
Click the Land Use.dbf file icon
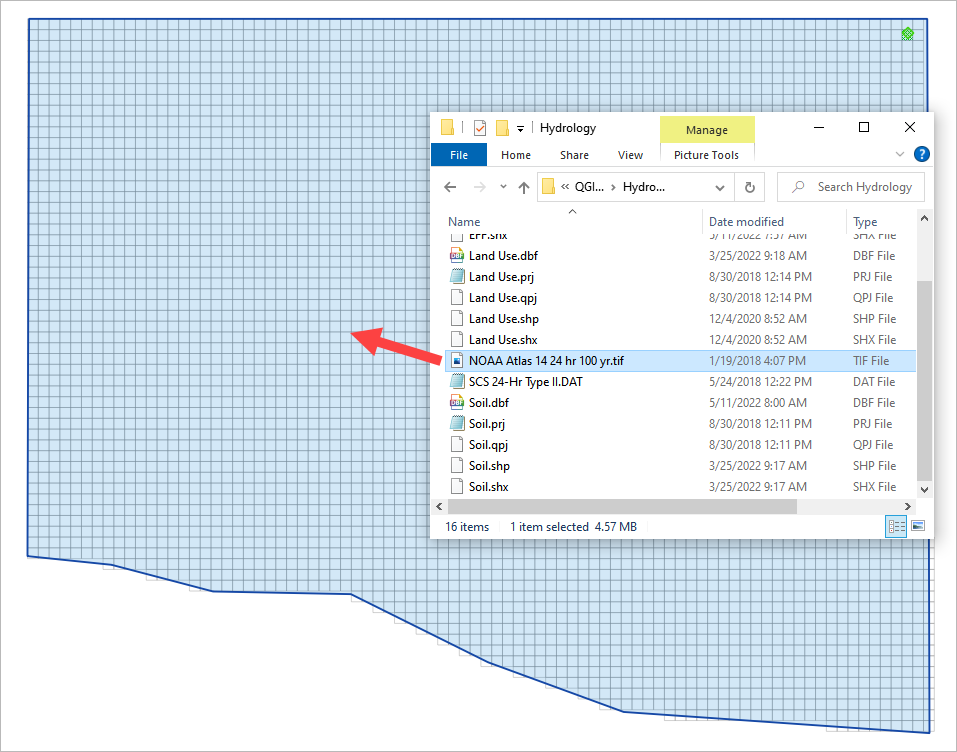[457, 256]
